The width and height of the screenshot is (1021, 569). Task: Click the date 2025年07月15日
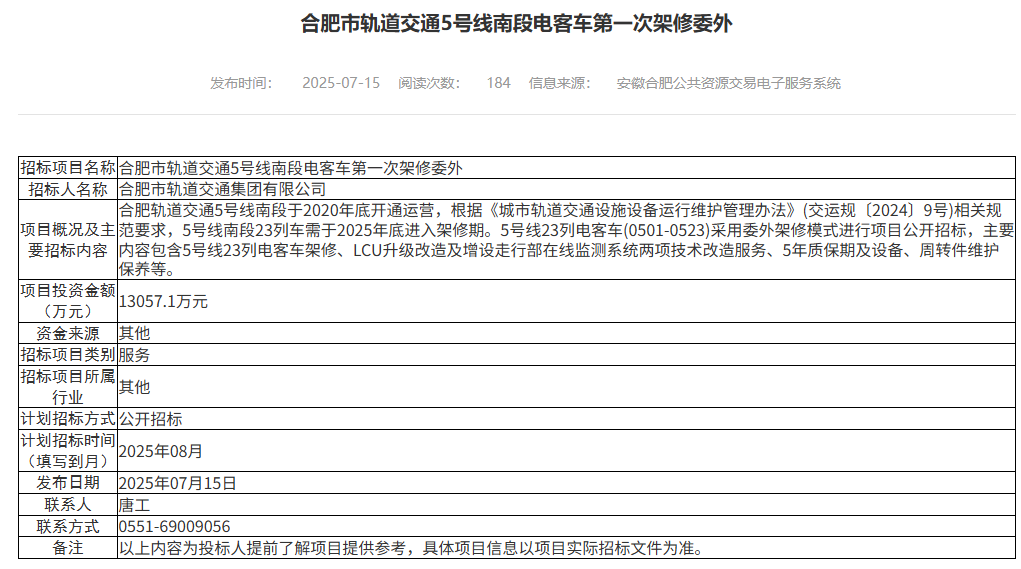tap(177, 483)
